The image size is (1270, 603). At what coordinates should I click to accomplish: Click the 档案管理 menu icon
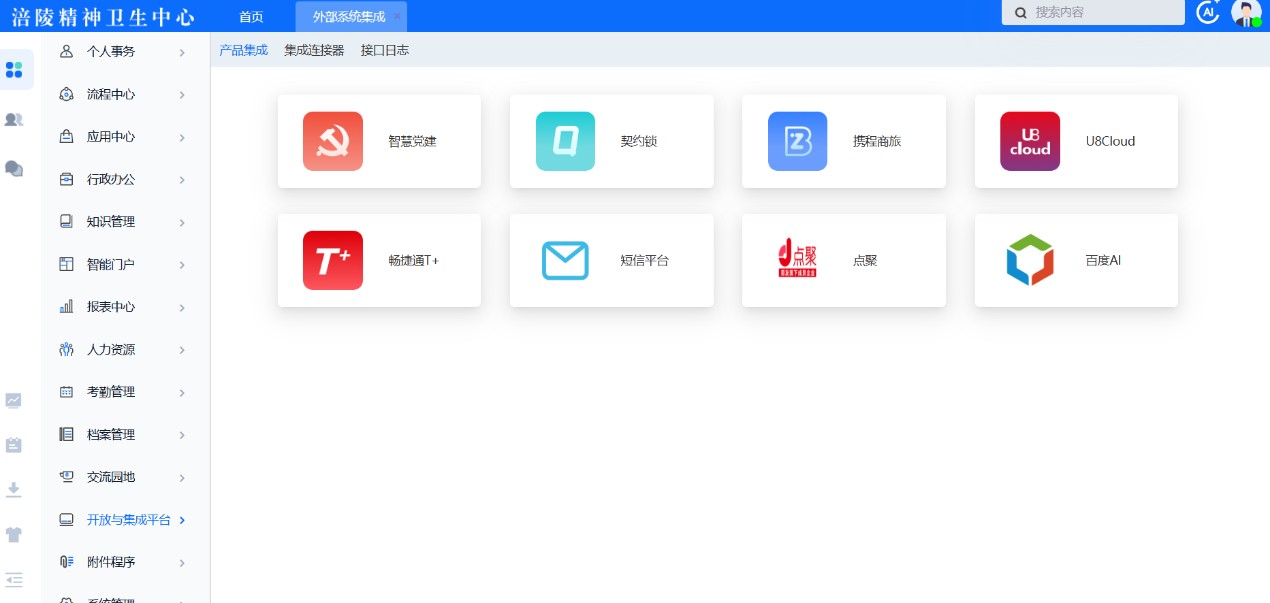[x=67, y=435]
